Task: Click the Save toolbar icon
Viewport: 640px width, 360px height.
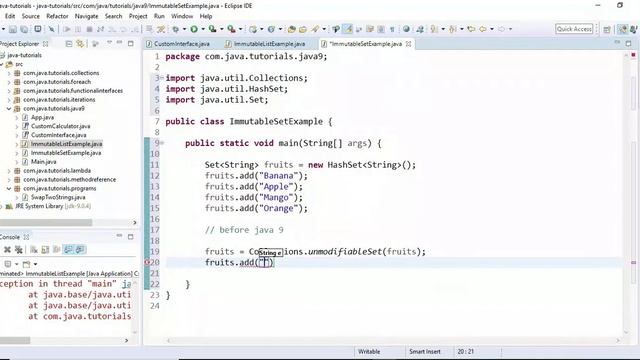Action: pos(13,29)
